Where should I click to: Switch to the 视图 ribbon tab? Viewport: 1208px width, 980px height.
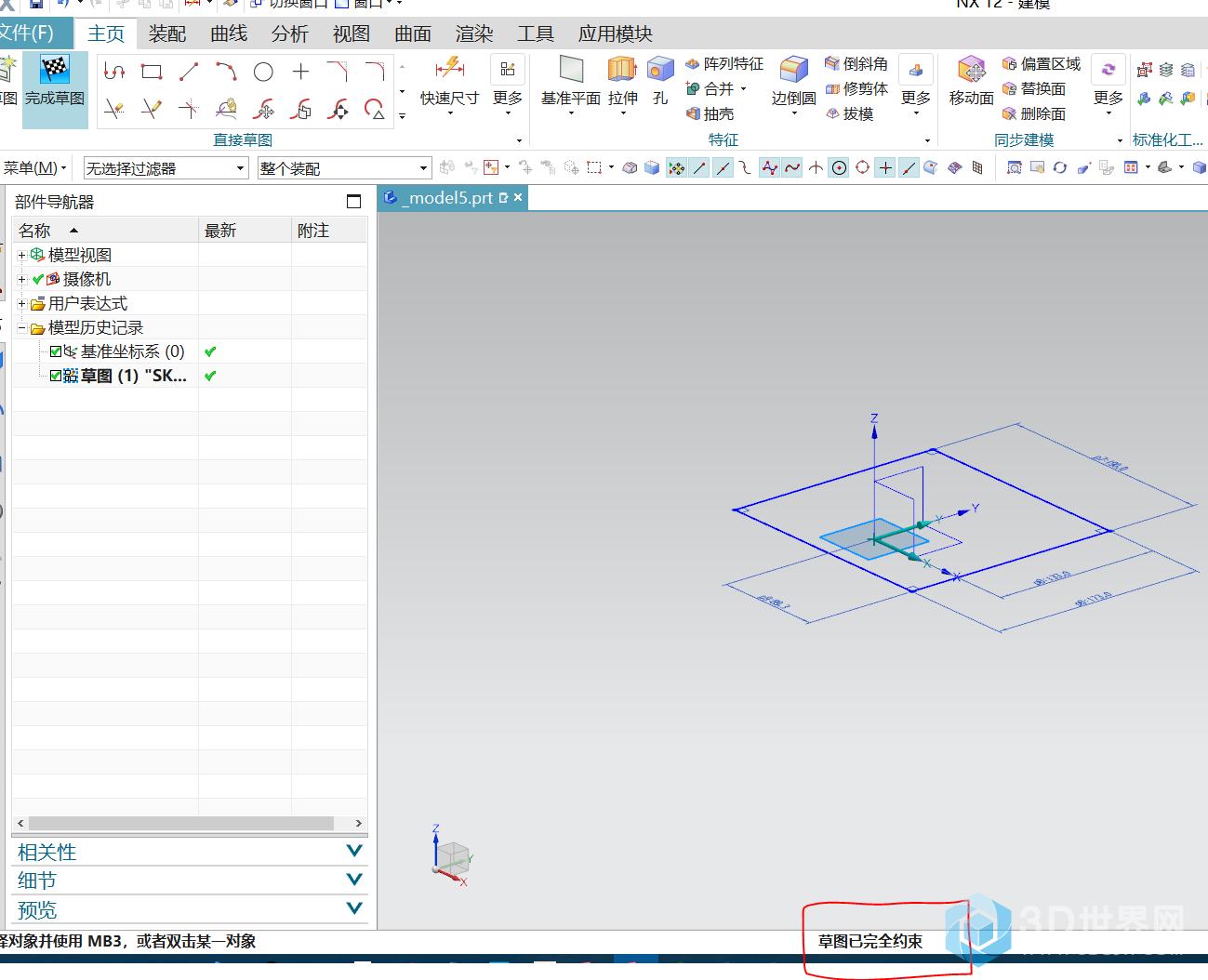tap(352, 34)
